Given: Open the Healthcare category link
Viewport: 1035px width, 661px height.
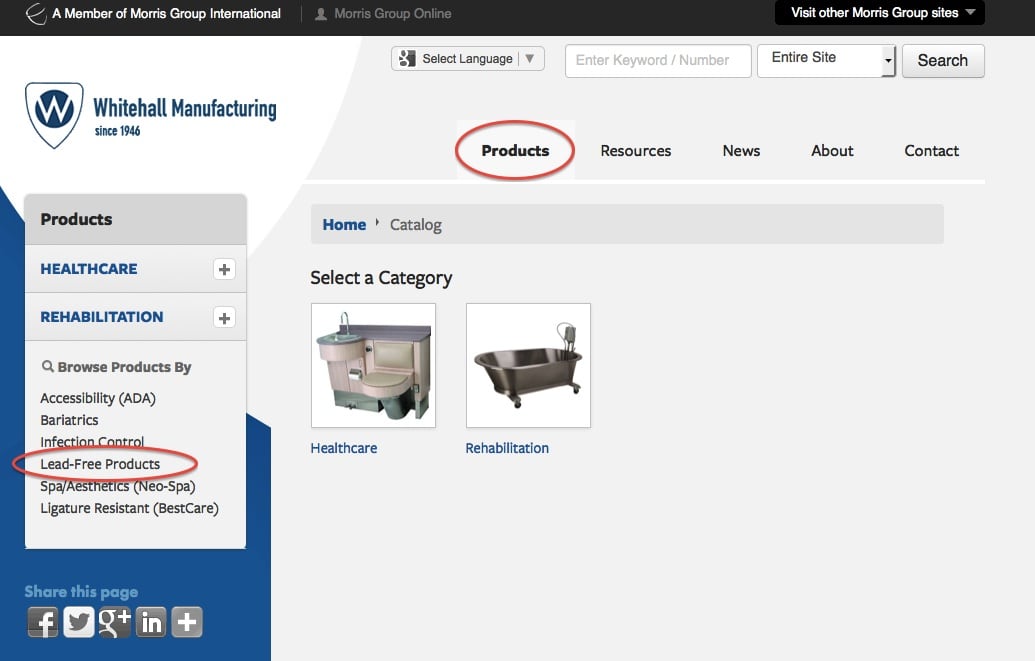Looking at the screenshot, I should point(344,448).
